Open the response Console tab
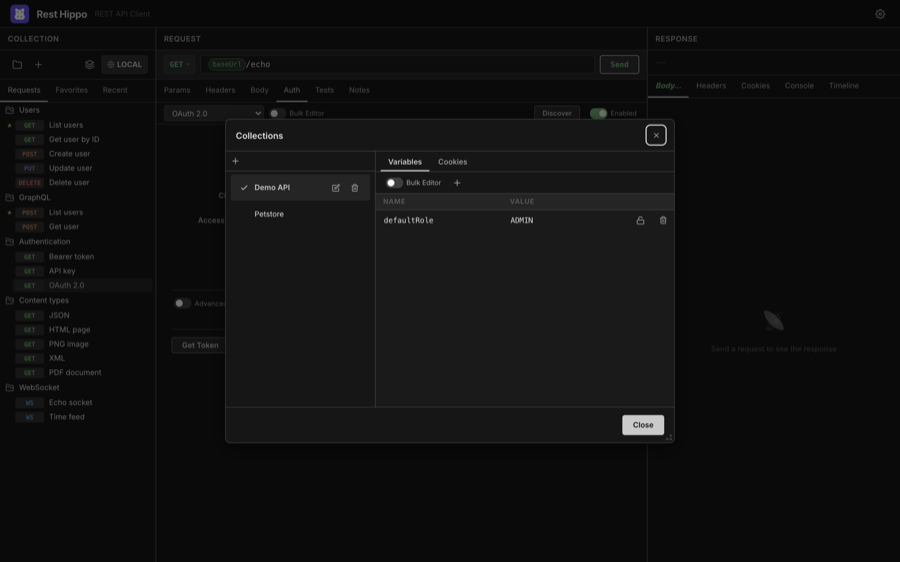The image size is (900, 562). (799, 86)
